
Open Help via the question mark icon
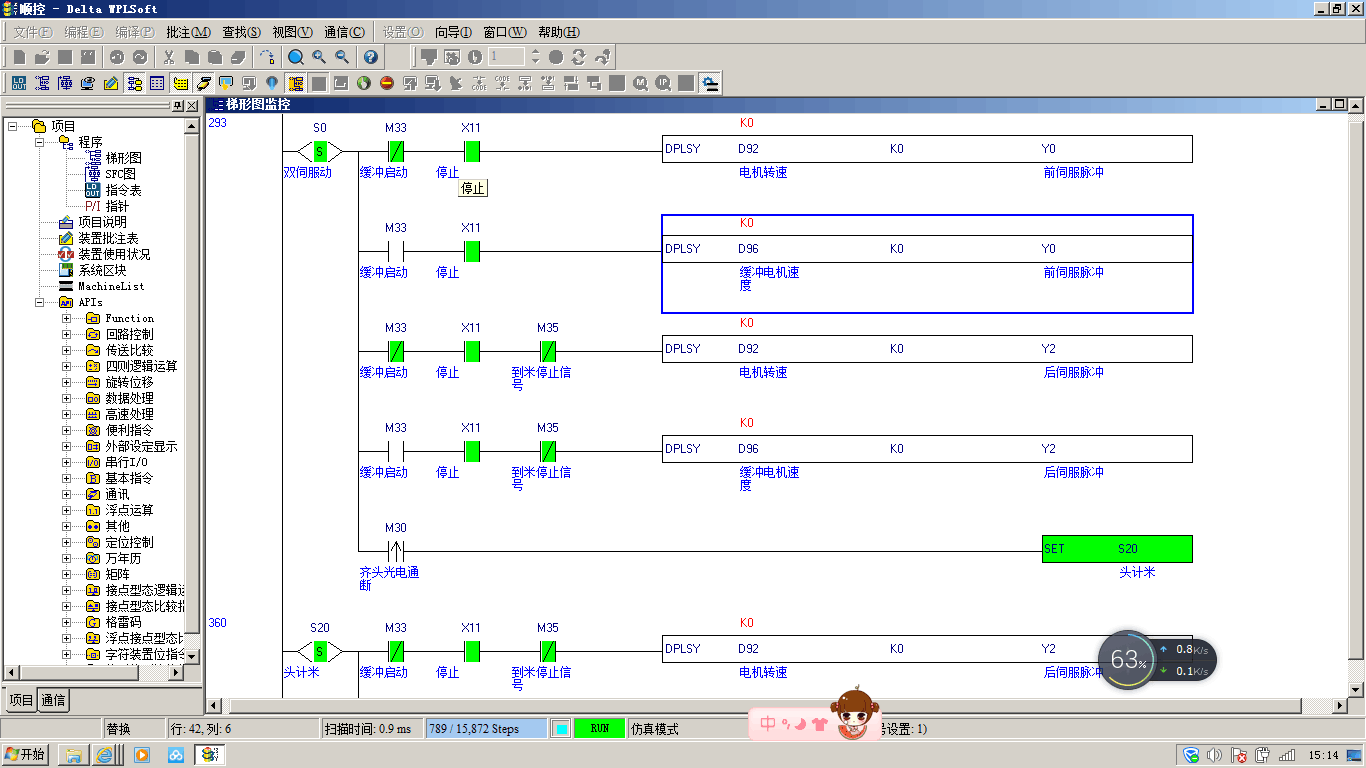click(x=370, y=57)
